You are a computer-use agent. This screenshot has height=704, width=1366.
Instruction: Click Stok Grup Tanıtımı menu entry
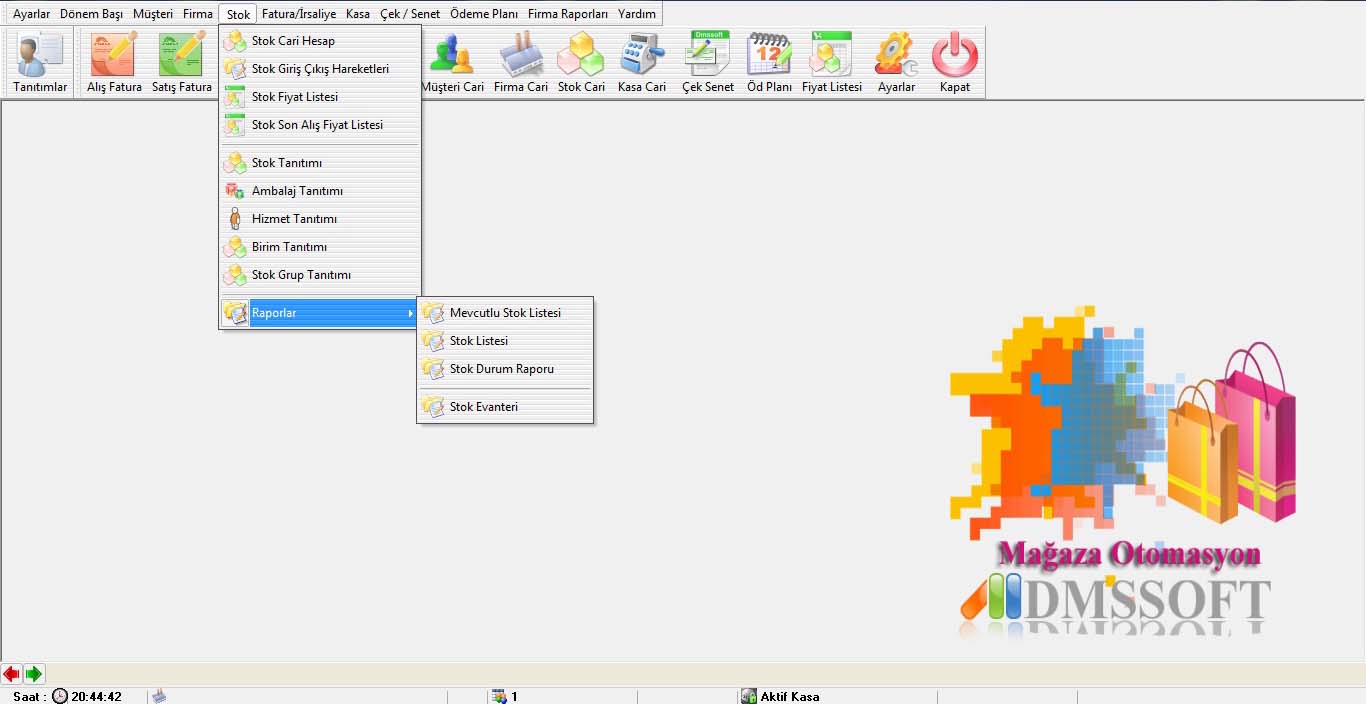pyautogui.click(x=300, y=275)
